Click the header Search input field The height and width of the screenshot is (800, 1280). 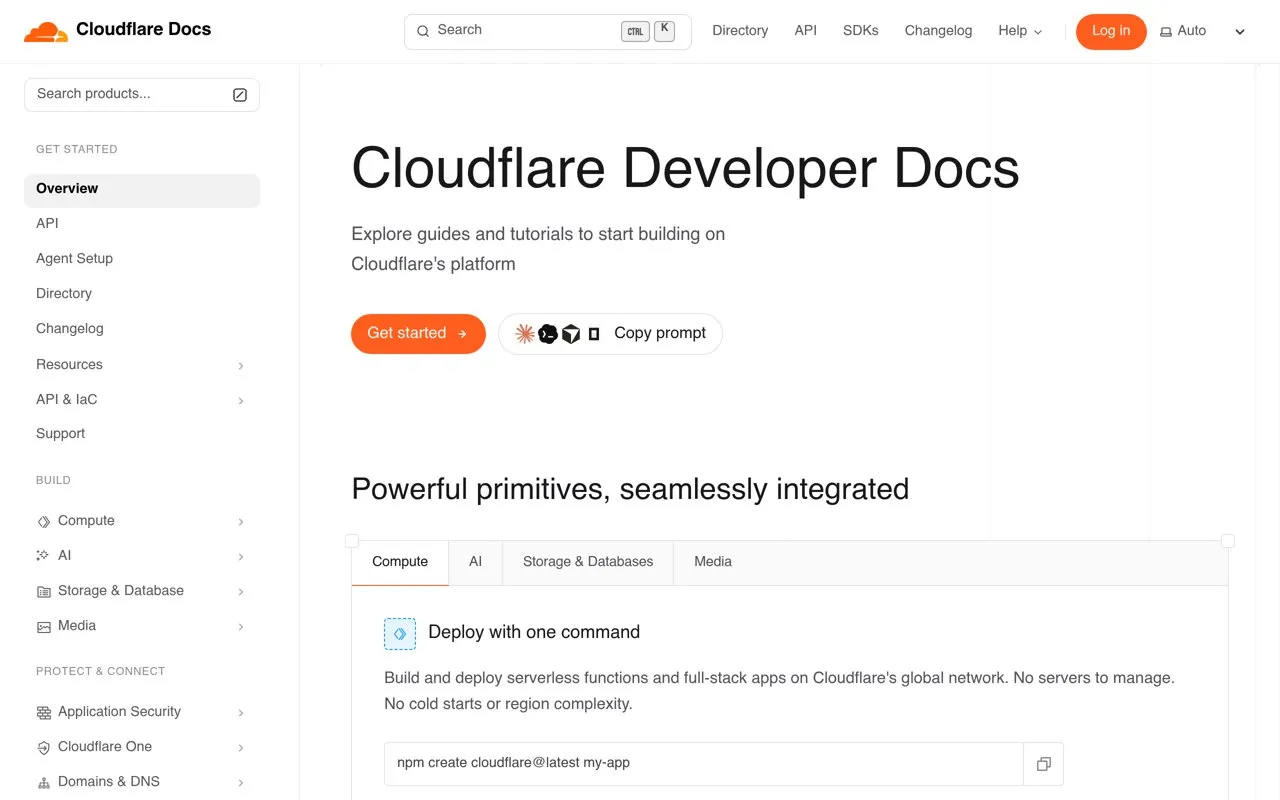coord(547,32)
